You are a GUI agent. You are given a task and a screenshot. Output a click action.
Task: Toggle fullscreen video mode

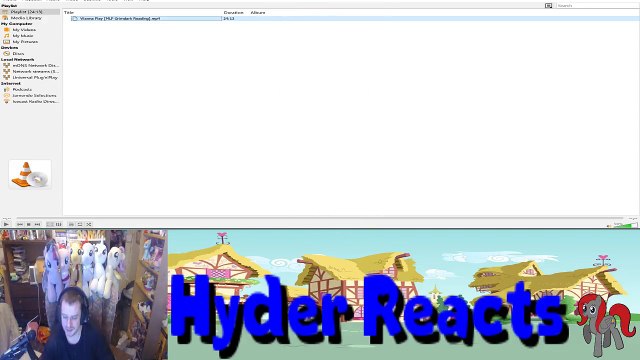[x=50, y=224]
